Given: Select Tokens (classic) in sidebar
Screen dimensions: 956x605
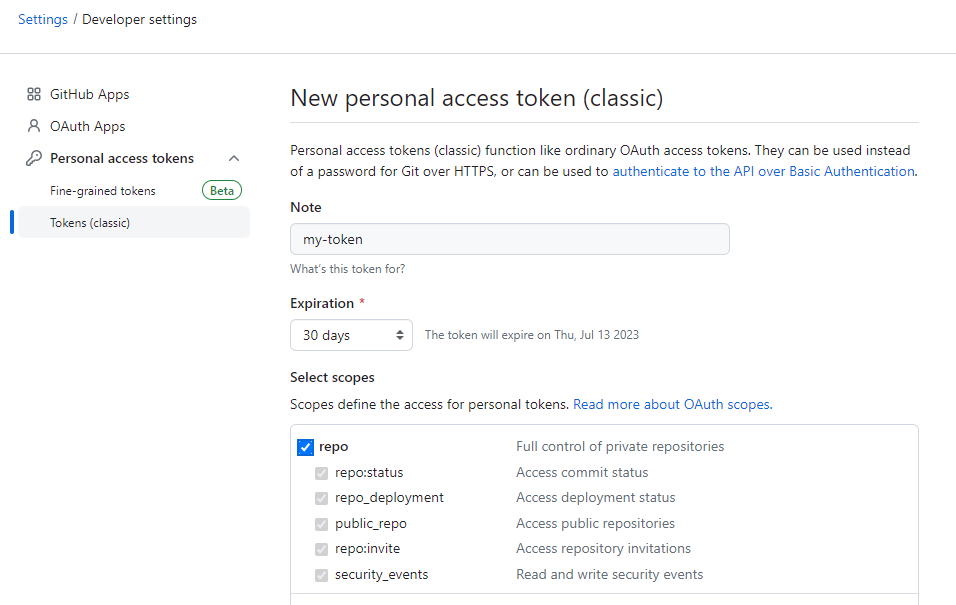Looking at the screenshot, I should point(90,222).
